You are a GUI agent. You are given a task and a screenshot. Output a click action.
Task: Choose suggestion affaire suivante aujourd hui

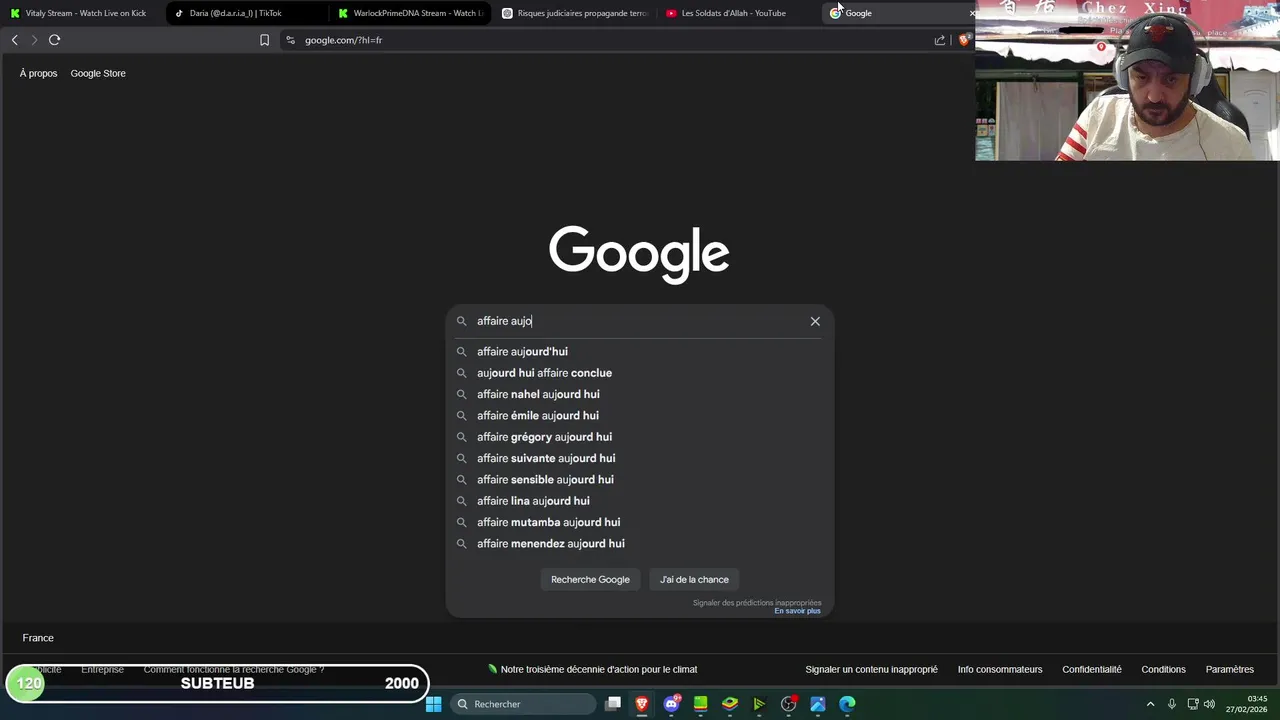pyautogui.click(x=639, y=458)
